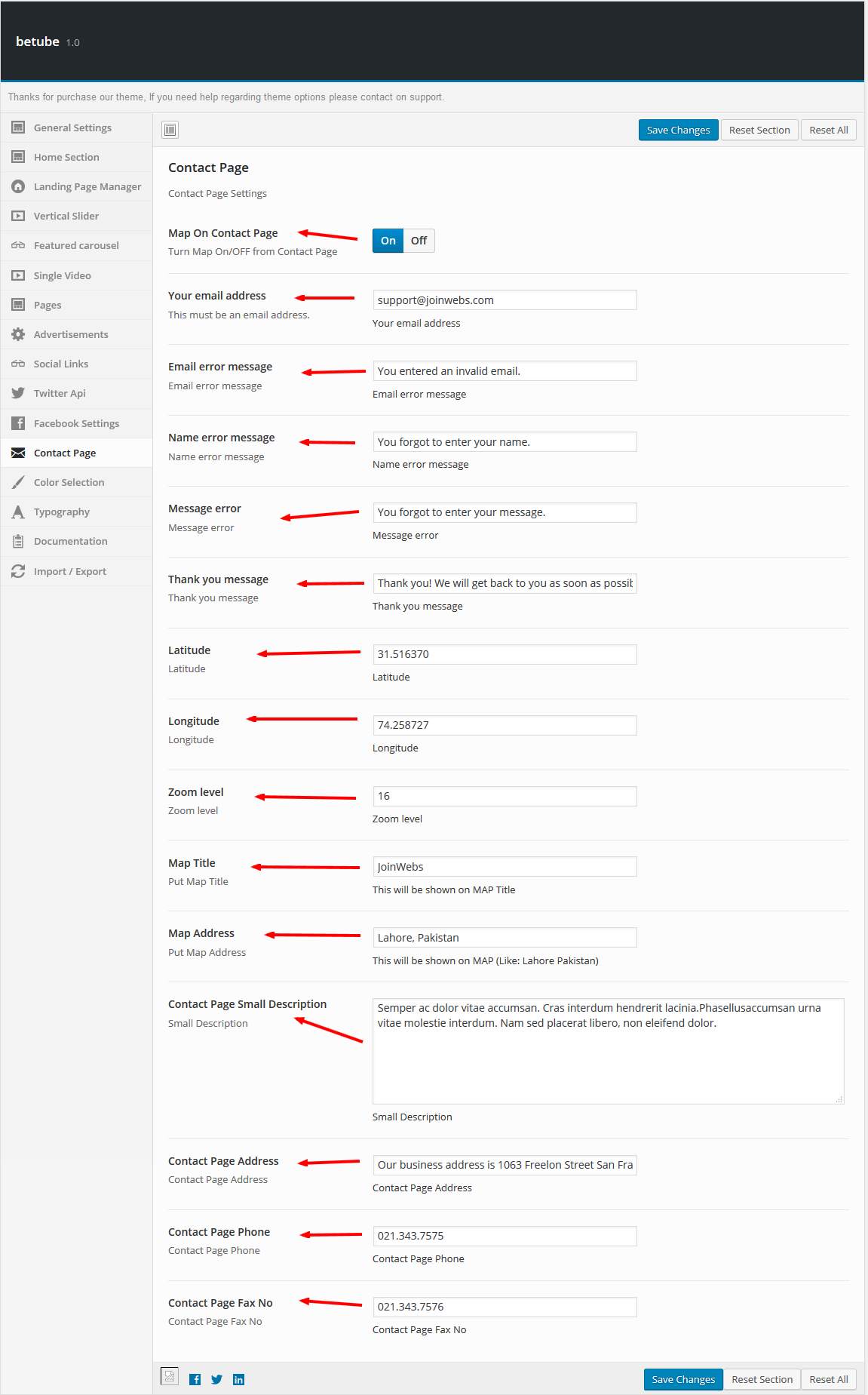Viewport: 868px width, 1395px height.
Task: Click the Contact Page Phone field
Action: pos(505,1236)
